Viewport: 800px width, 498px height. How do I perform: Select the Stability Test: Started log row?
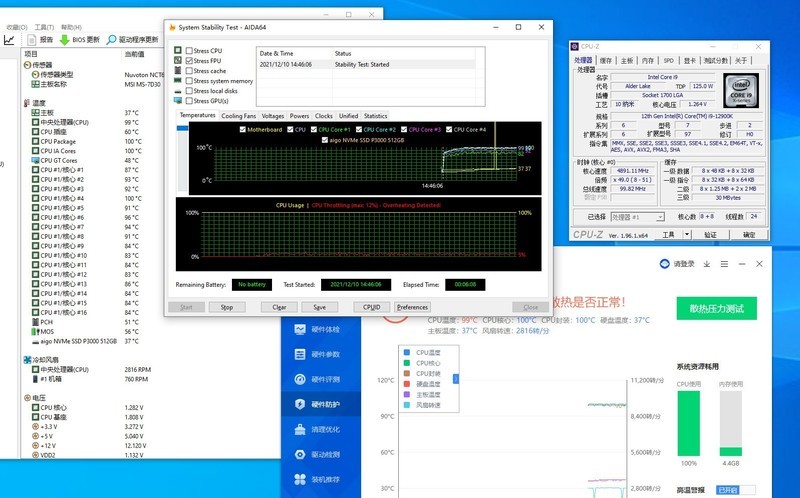(366, 64)
